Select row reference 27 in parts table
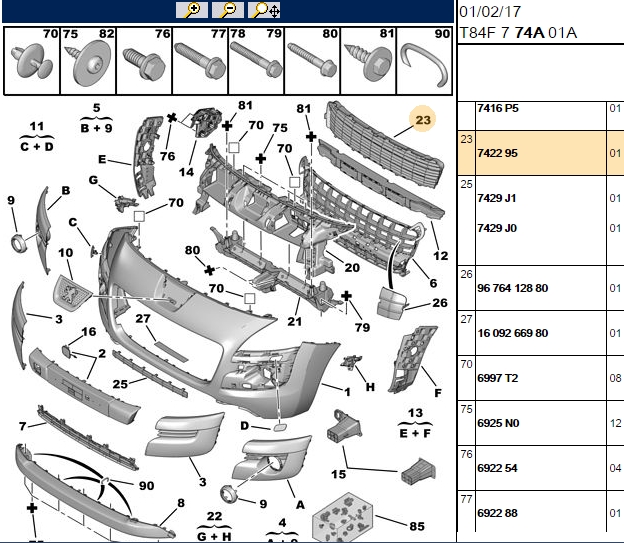The height and width of the screenshot is (543, 624). point(466,319)
